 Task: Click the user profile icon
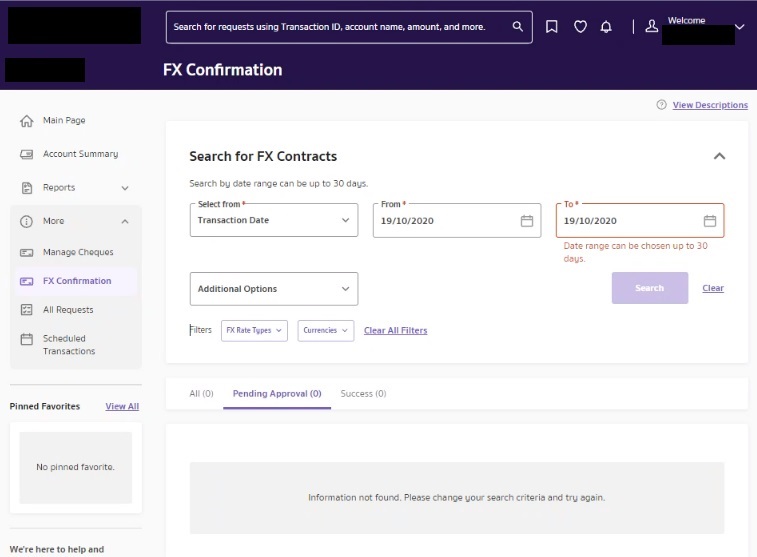click(x=652, y=27)
